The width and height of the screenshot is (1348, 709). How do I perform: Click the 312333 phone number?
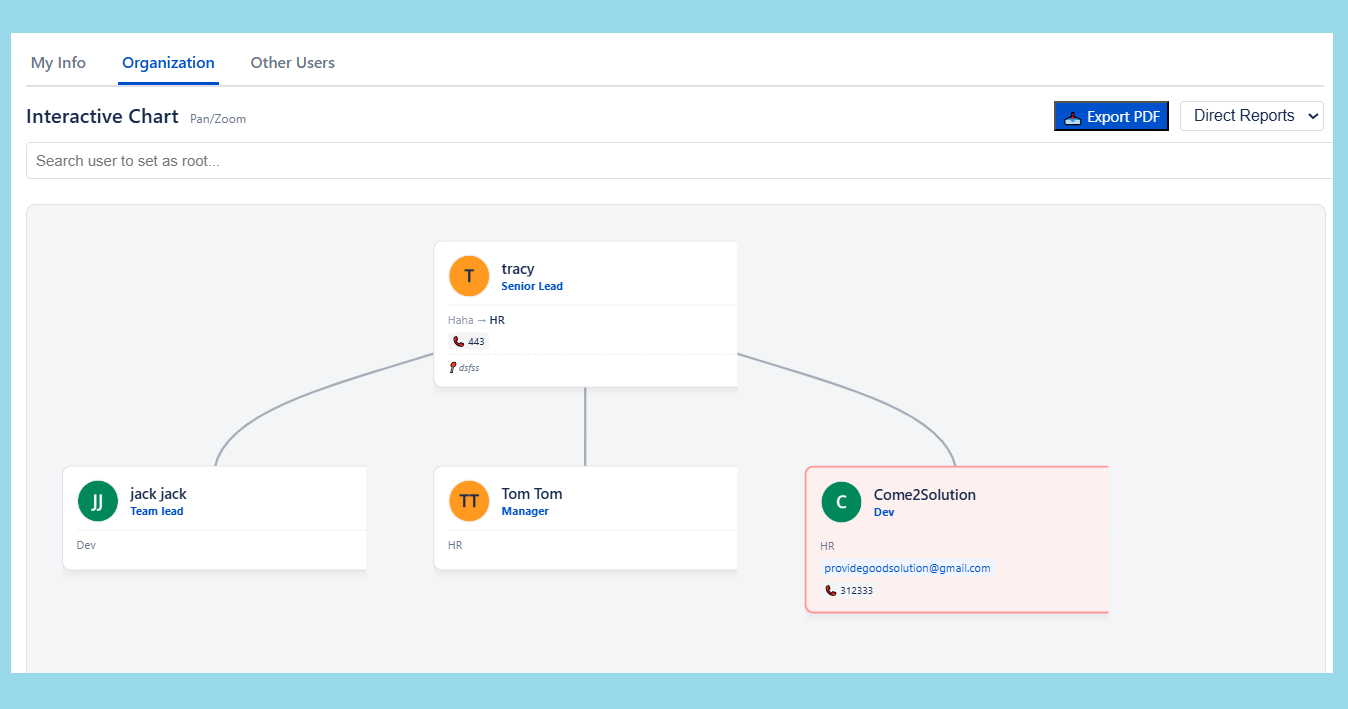tap(856, 591)
